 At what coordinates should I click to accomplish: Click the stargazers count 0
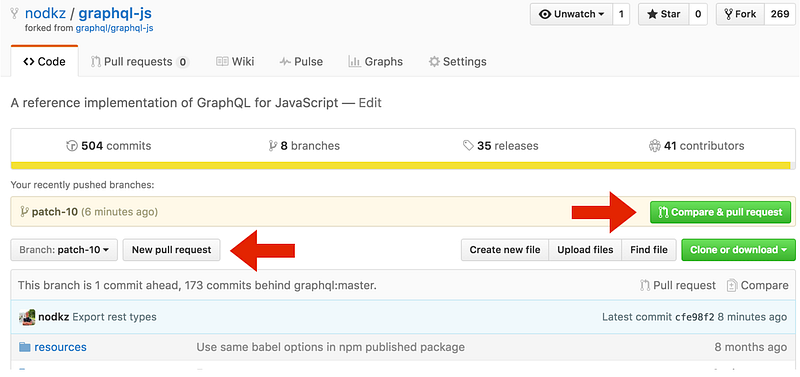pyautogui.click(x=698, y=14)
